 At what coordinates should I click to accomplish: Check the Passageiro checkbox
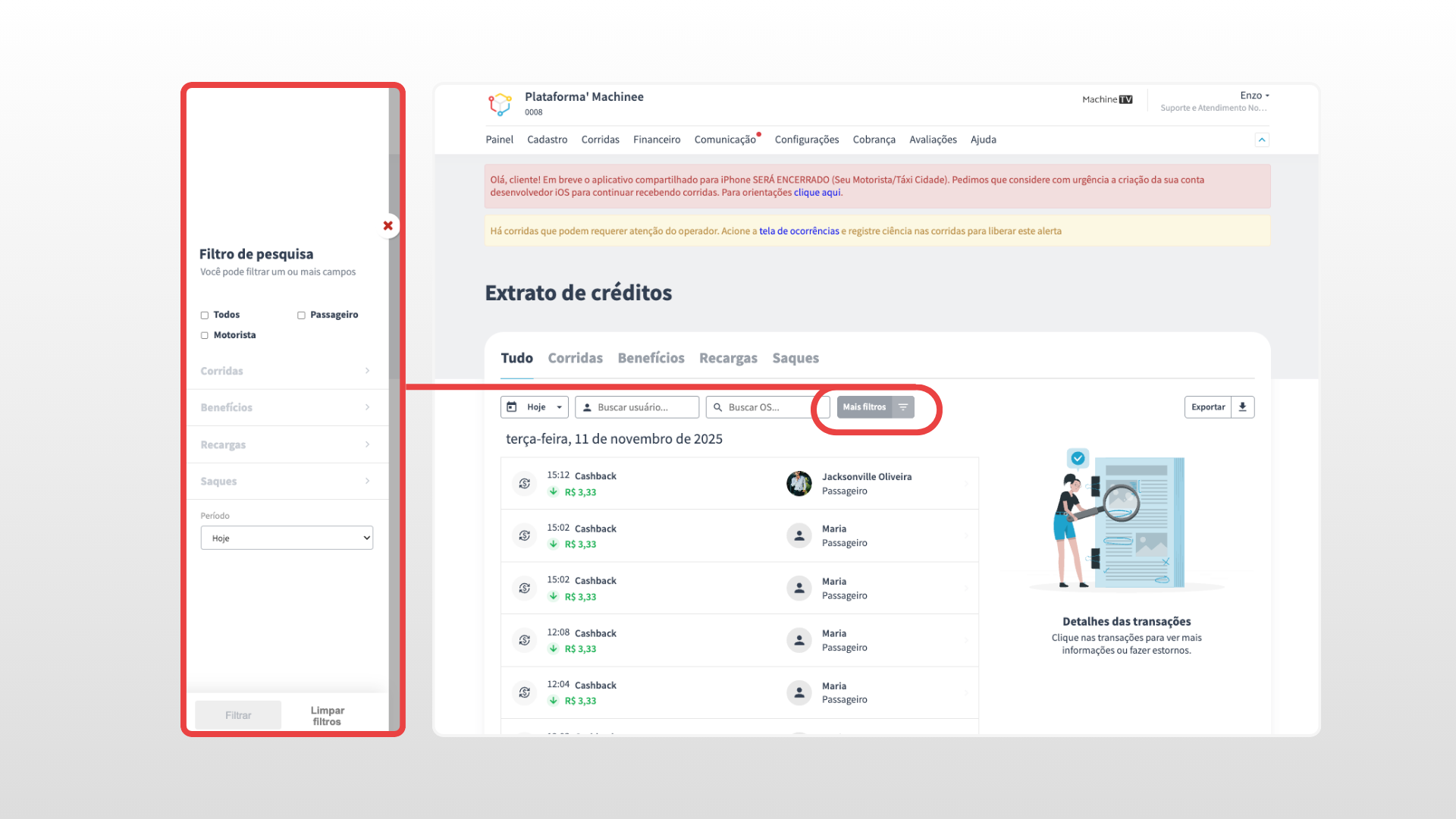(x=301, y=315)
